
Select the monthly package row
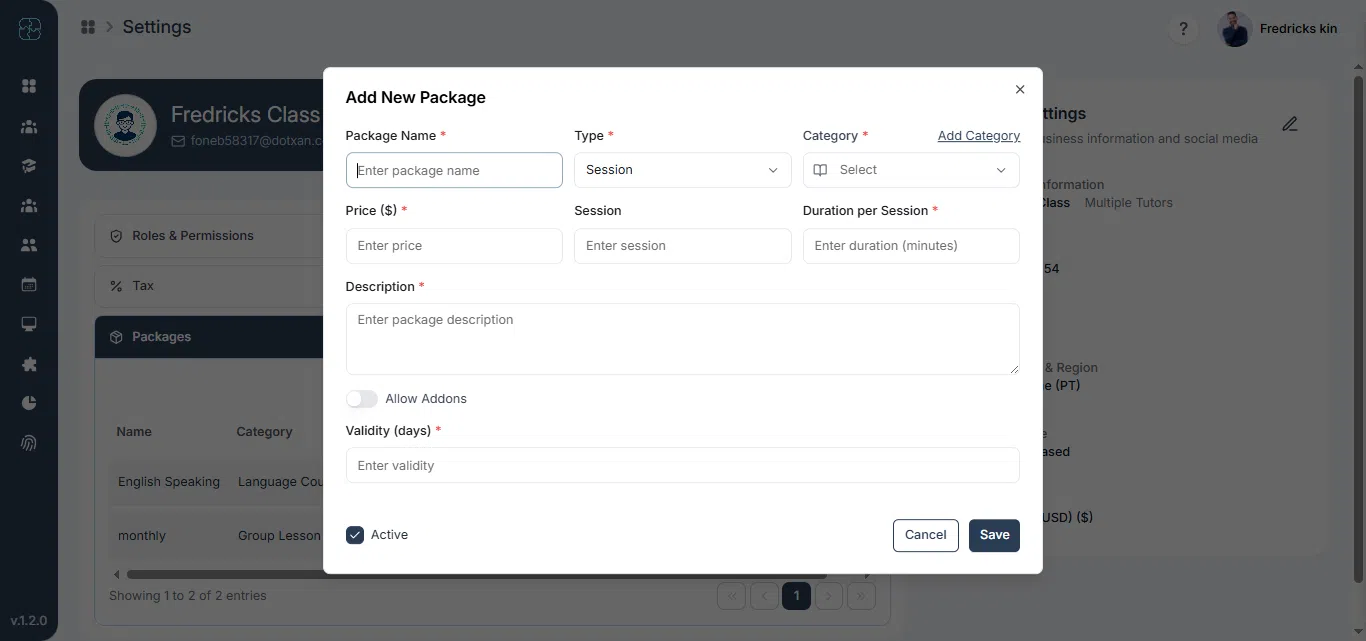tap(216, 536)
